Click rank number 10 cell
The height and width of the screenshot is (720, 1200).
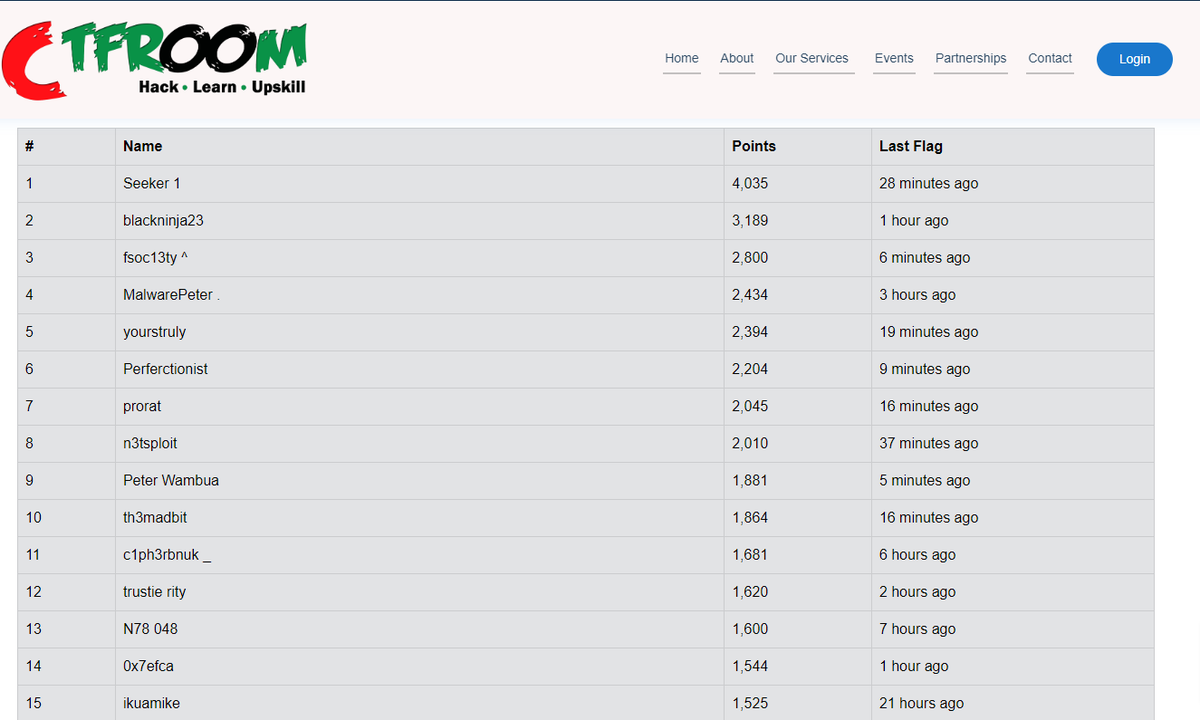pos(66,517)
